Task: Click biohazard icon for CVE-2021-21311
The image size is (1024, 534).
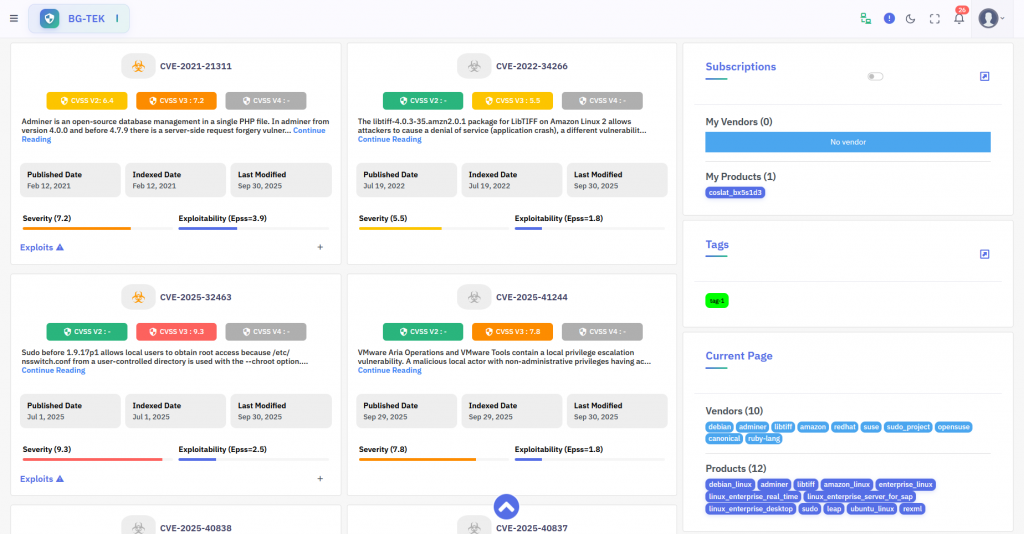Action: pyautogui.click(x=139, y=66)
